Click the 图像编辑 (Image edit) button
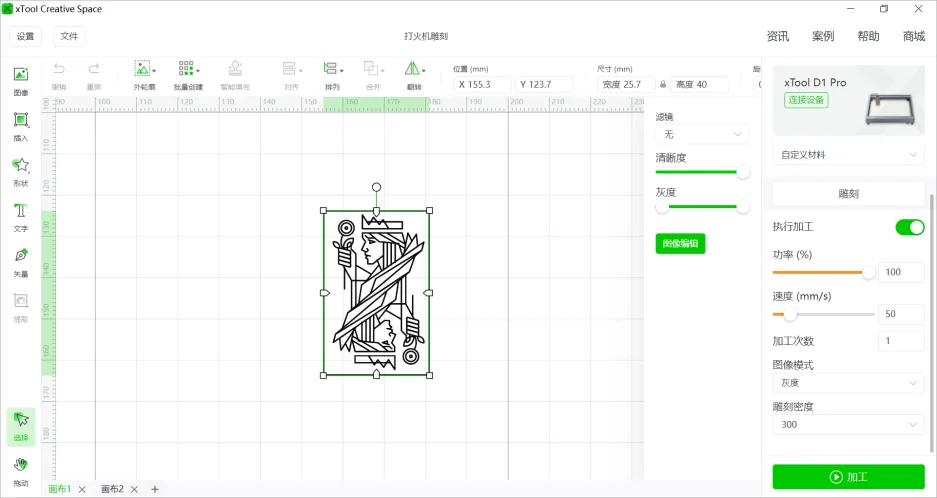Screen dimensions: 937x498 click(680, 243)
